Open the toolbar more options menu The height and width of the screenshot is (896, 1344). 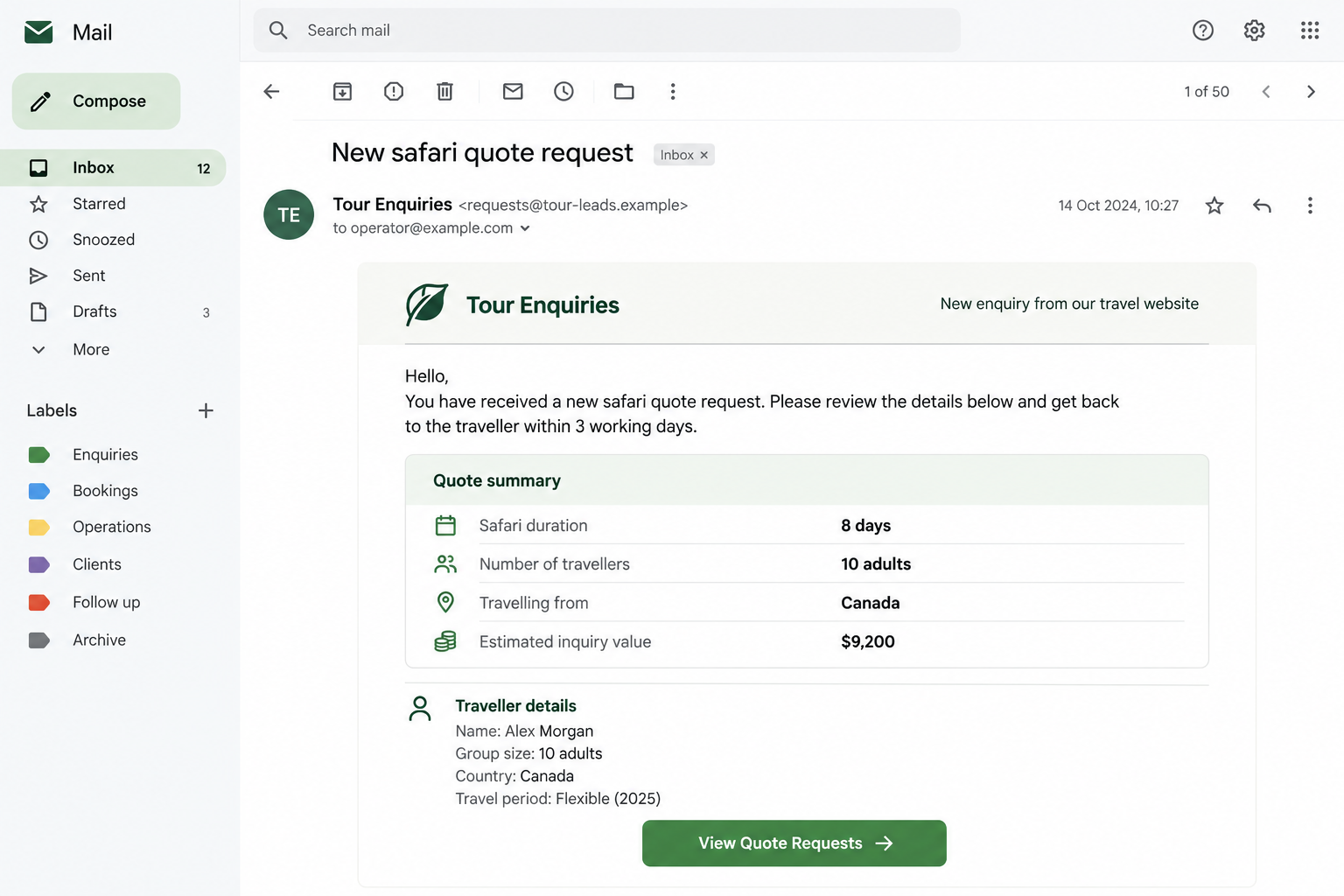673,91
